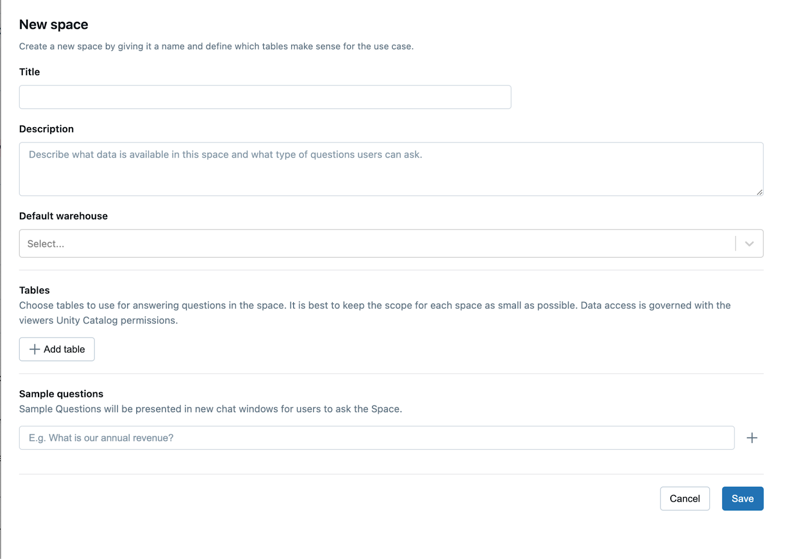Click the Sample Questions explanation text
The image size is (800, 559).
coord(210,409)
